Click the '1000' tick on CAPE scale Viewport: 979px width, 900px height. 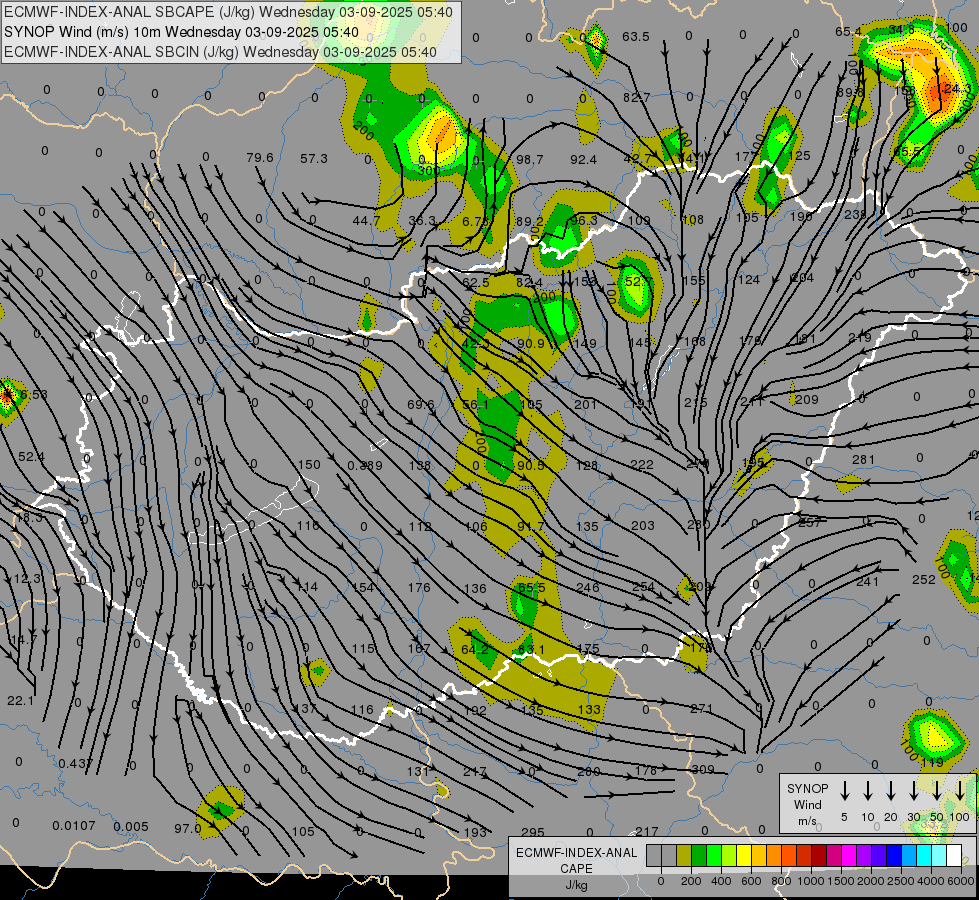pyautogui.click(x=811, y=881)
